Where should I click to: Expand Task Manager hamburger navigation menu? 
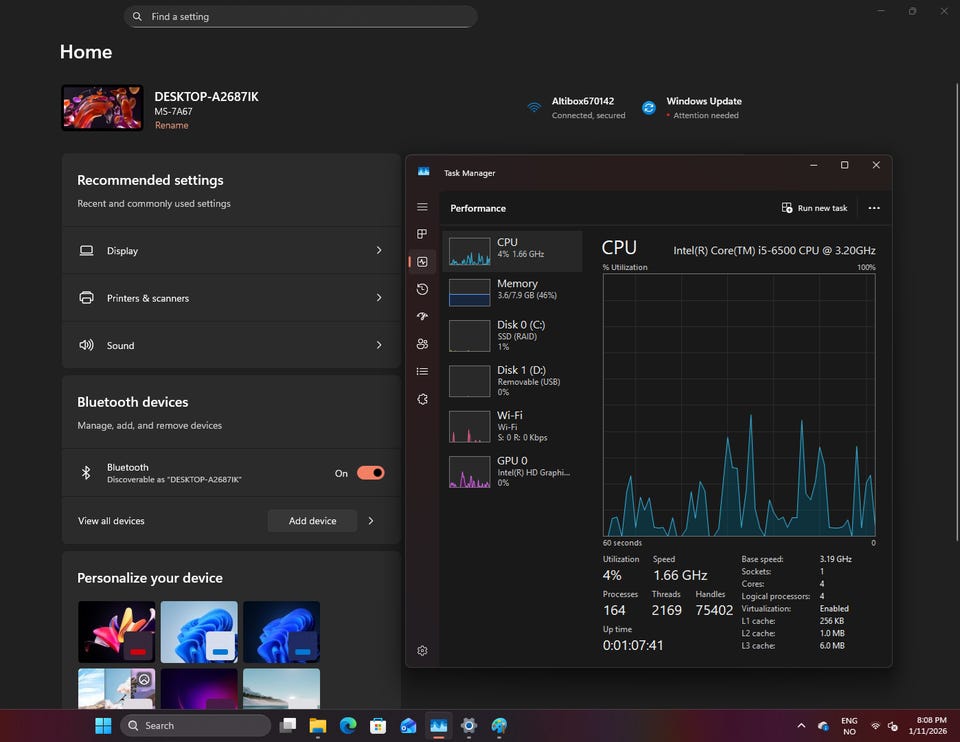422,207
